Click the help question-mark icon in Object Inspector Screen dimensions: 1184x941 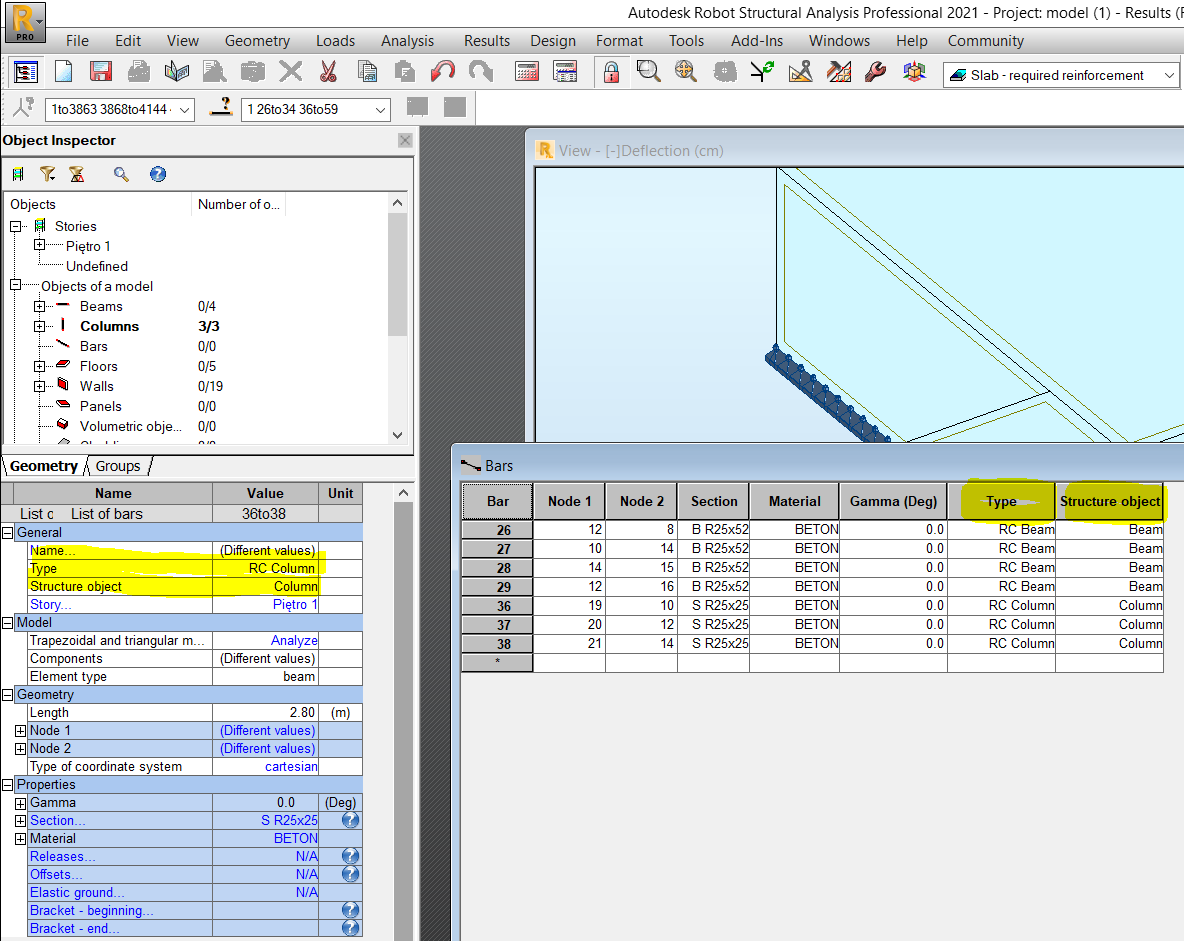pyautogui.click(x=157, y=174)
